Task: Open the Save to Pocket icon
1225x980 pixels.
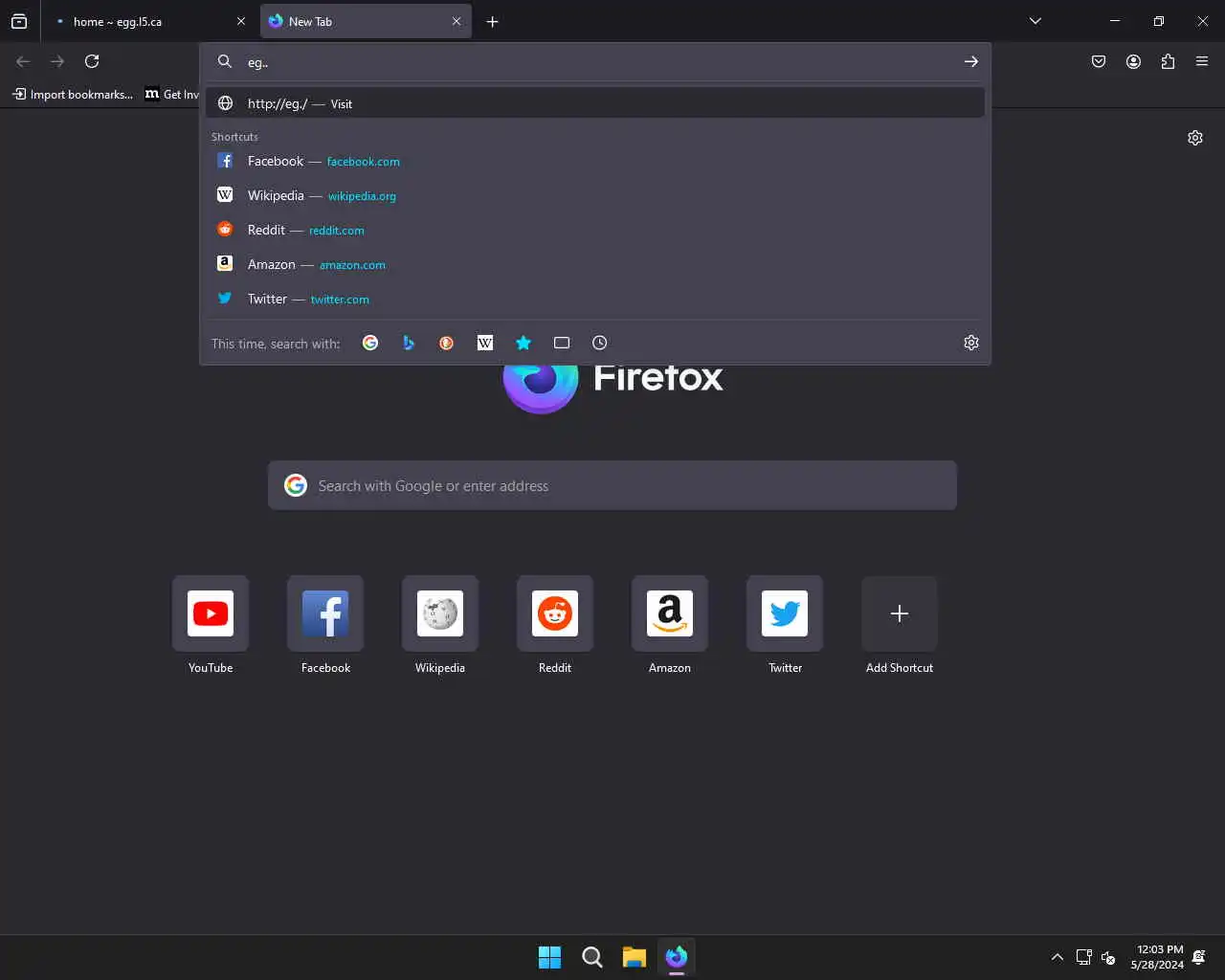Action: pyautogui.click(x=1099, y=61)
